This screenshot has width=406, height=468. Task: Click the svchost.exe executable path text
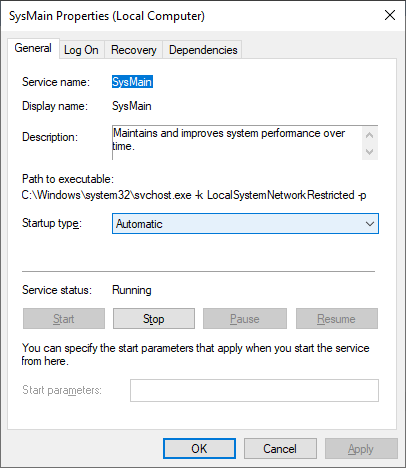[x=194, y=195]
